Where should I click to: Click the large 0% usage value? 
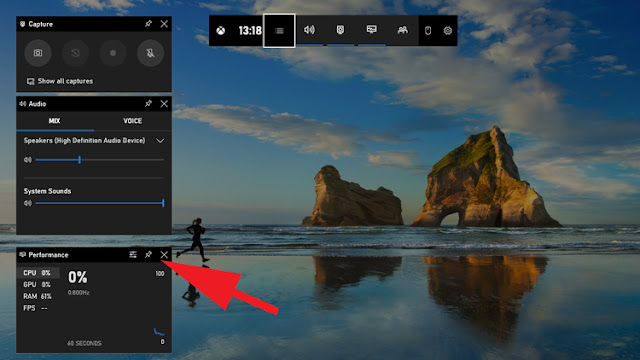point(78,278)
